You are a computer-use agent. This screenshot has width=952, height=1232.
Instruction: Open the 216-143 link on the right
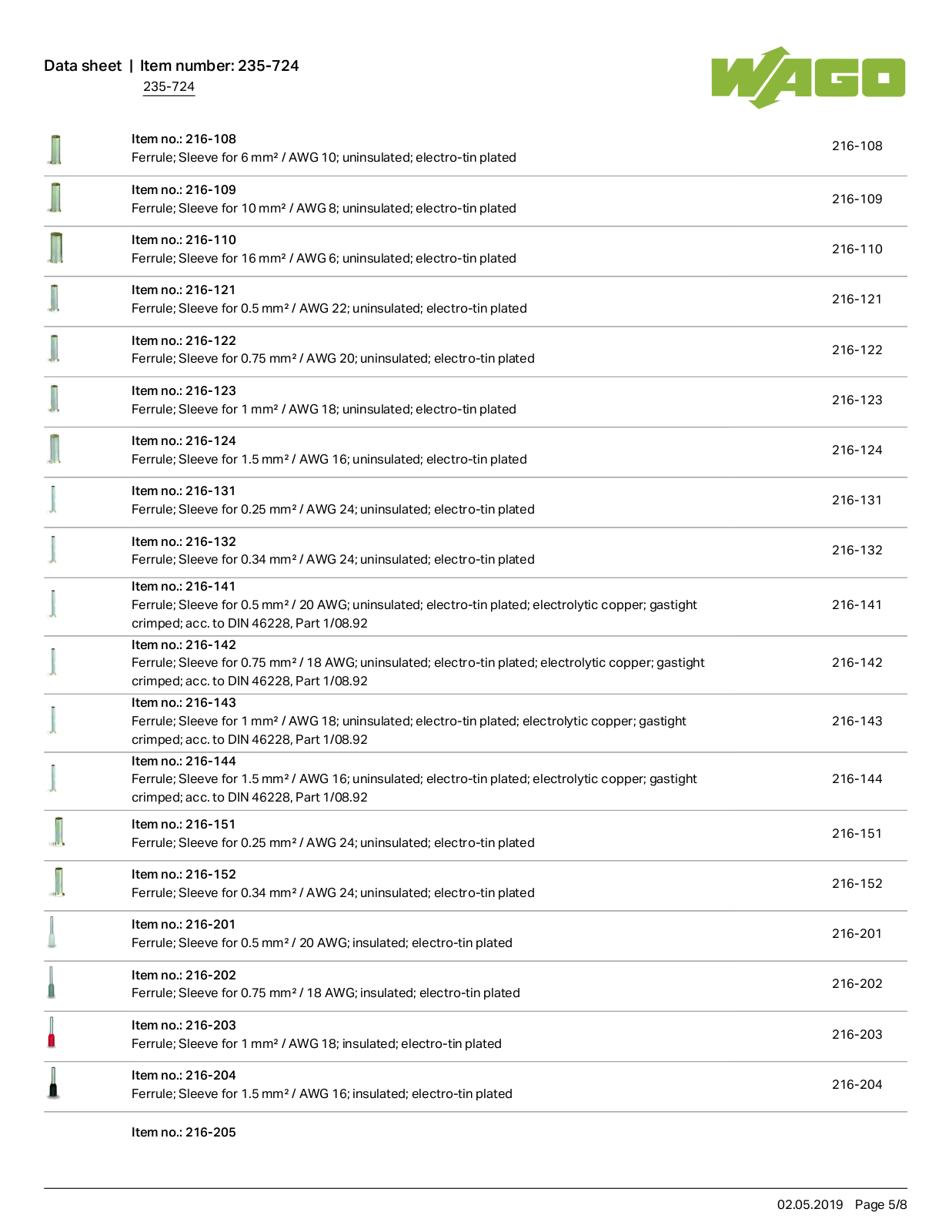tap(857, 721)
